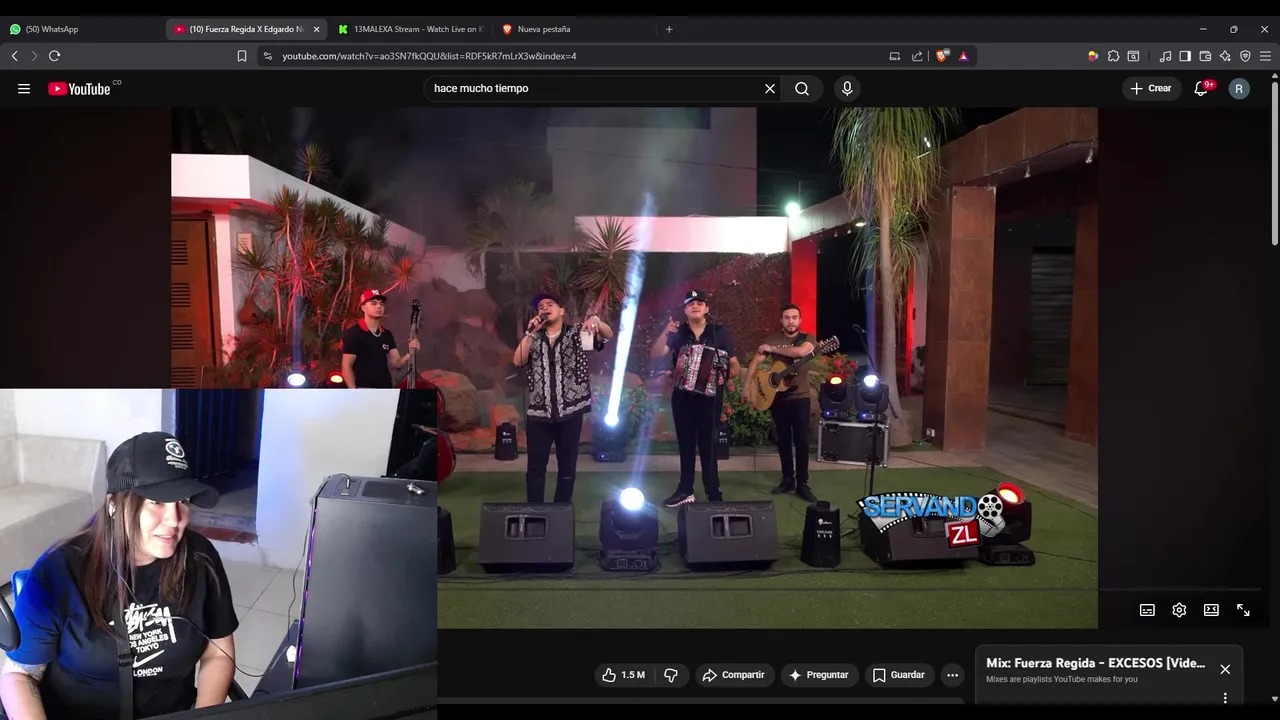Run search with the magnifier button
The image size is (1280, 720).
point(802,88)
